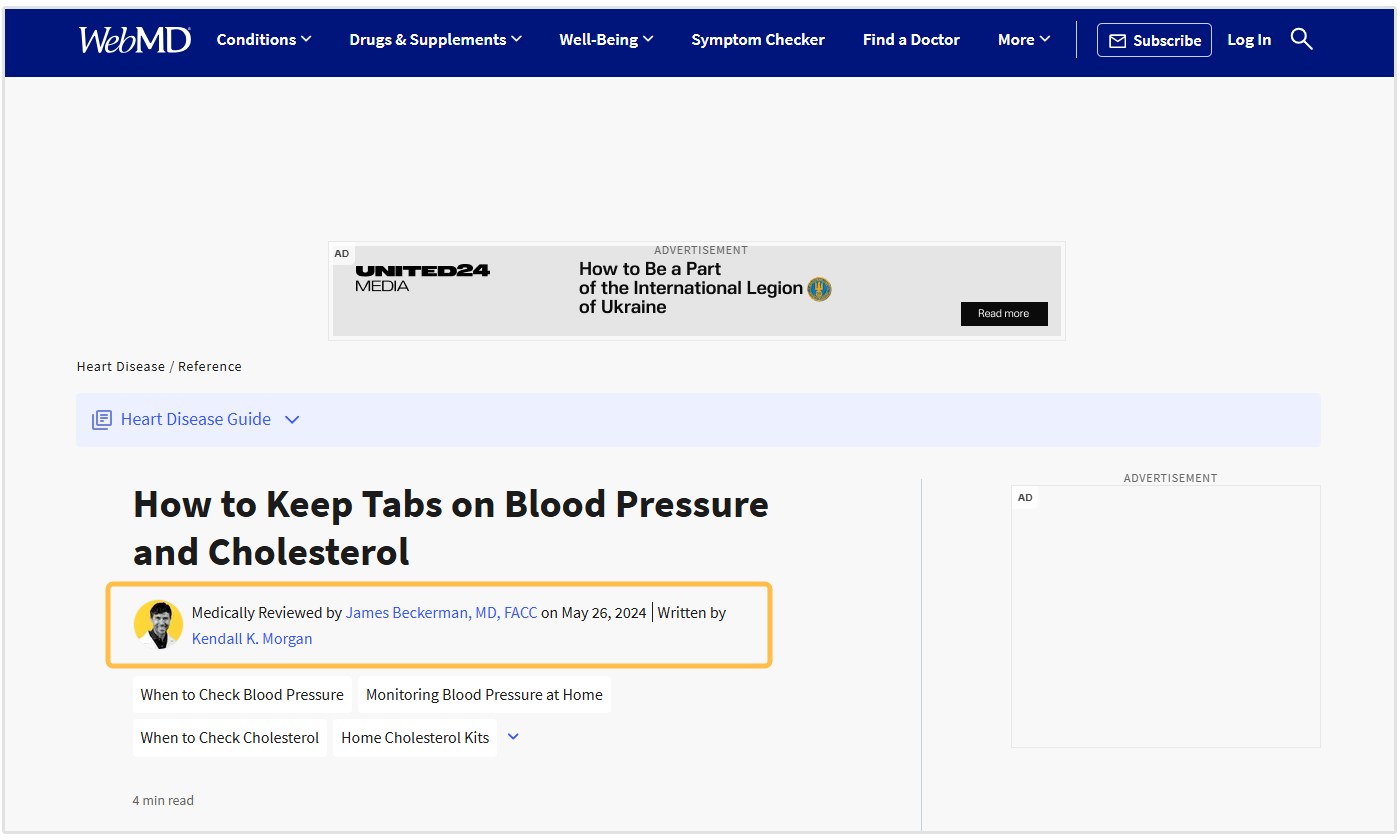Image resolution: width=1400 pixels, height=840 pixels.
Task: Go to Symptom Checker
Action: [758, 40]
